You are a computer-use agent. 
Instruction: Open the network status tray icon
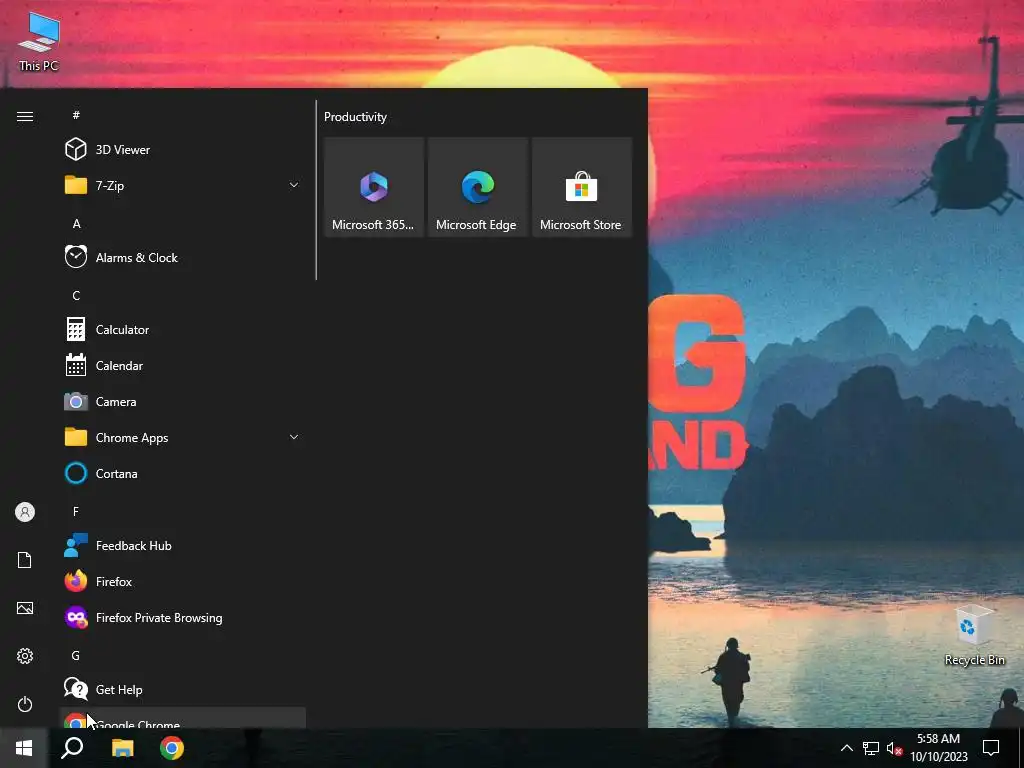pos(871,748)
